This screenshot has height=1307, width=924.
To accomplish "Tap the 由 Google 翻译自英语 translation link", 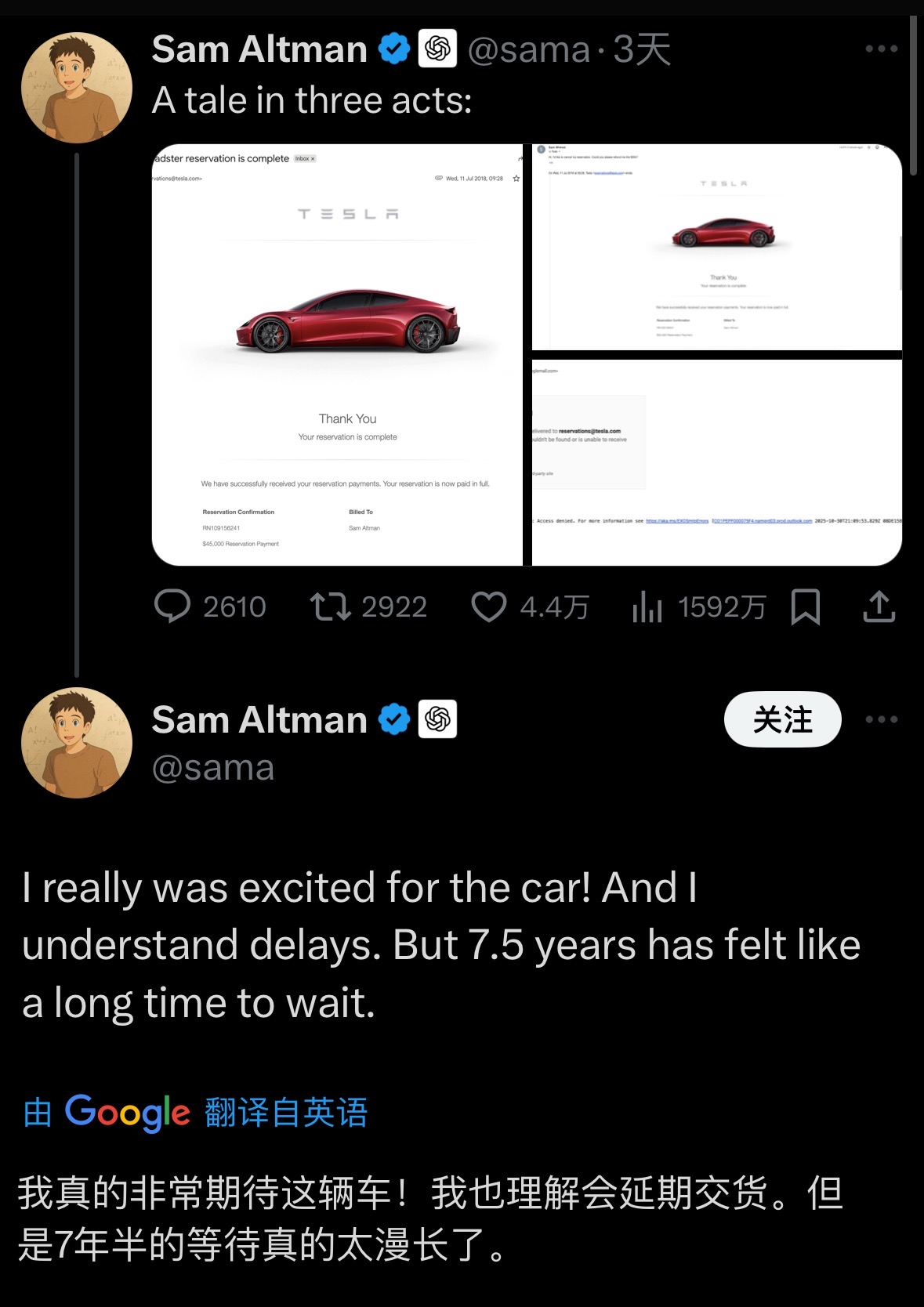I will tap(196, 1113).
